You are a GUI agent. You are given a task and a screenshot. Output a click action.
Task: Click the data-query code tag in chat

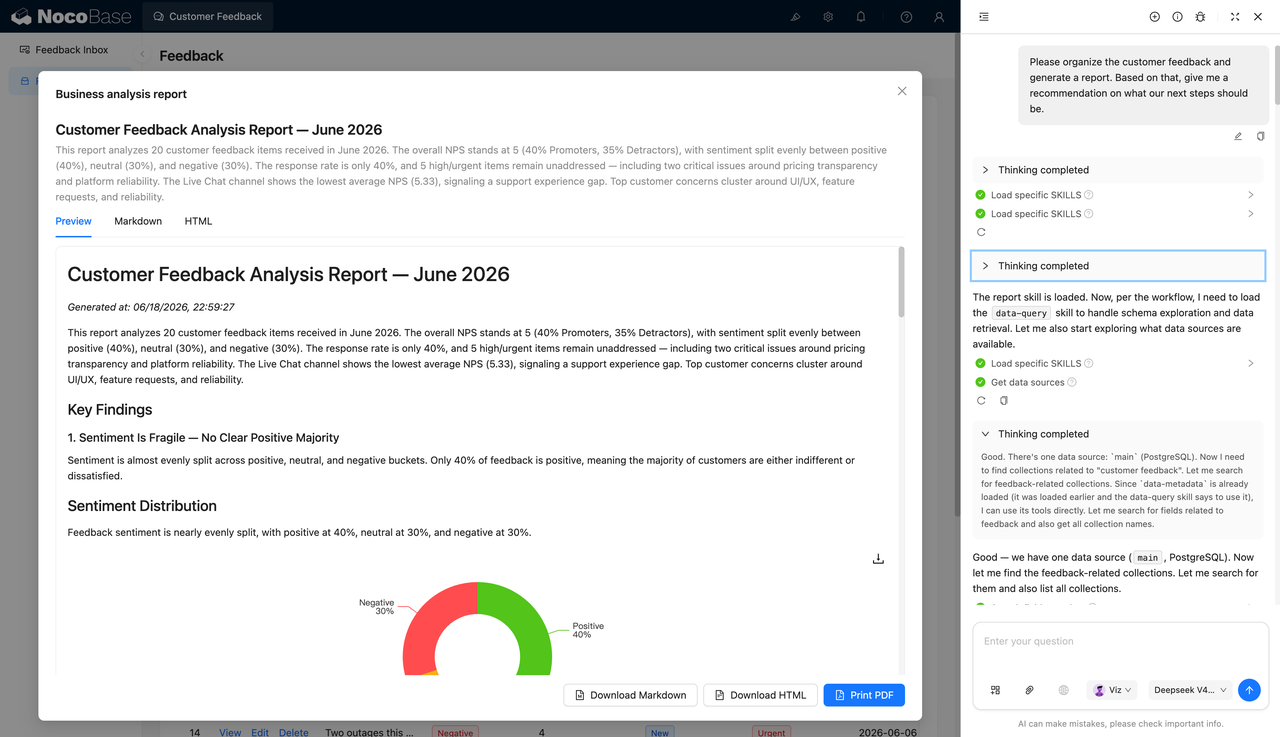(x=1021, y=313)
